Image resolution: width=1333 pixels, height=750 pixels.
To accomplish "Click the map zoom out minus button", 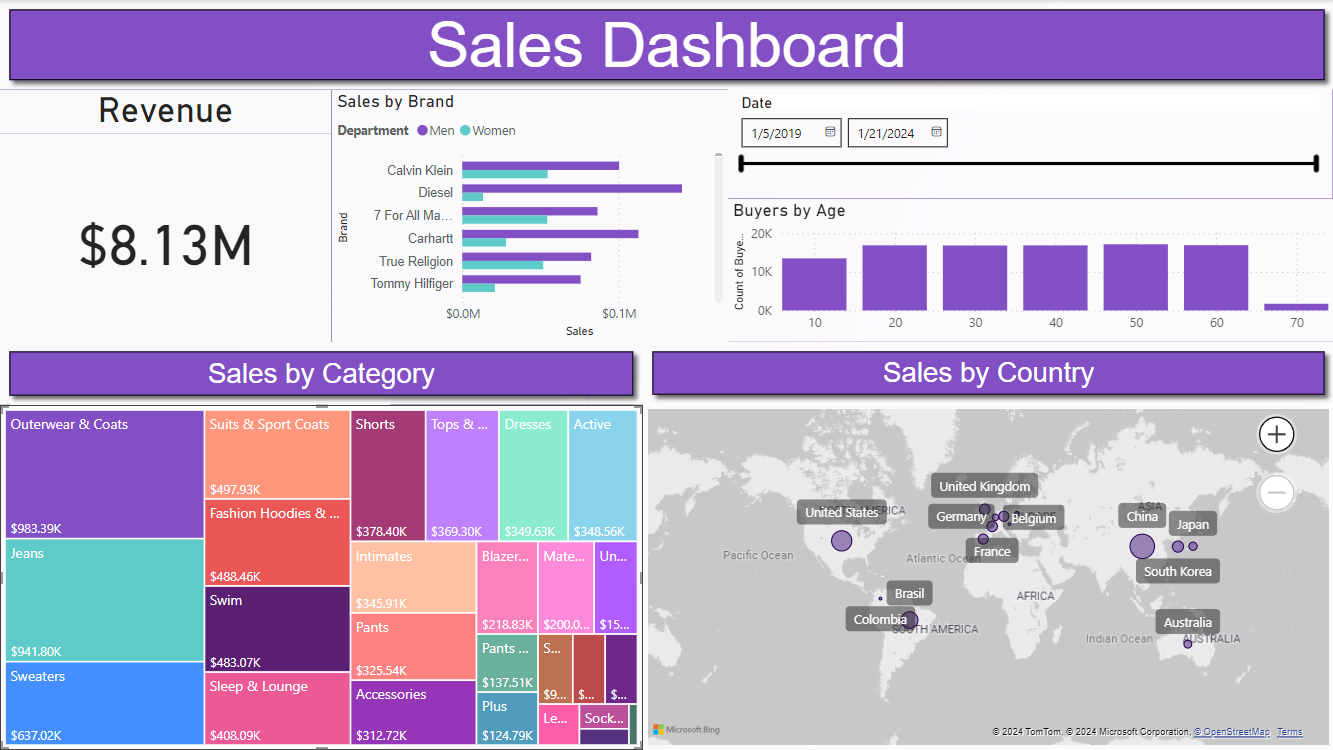I will [x=1276, y=492].
